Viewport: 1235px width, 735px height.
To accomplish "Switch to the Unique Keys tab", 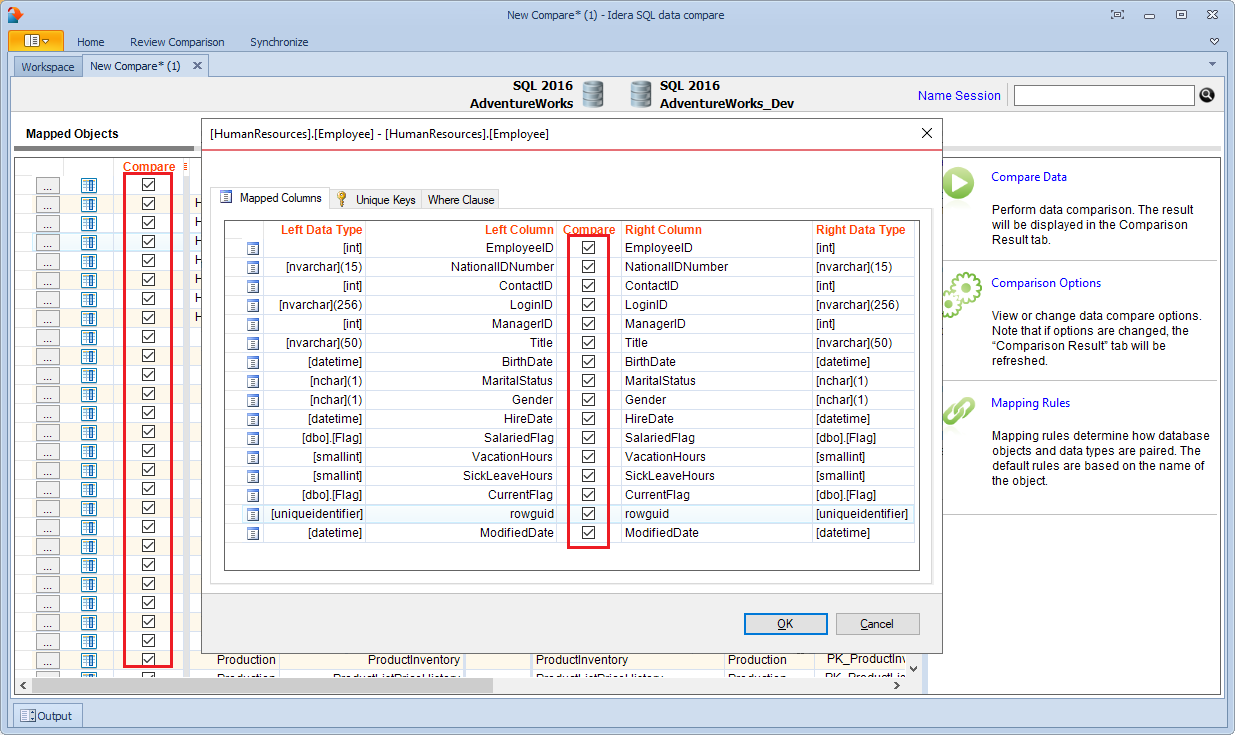I will [x=376, y=199].
